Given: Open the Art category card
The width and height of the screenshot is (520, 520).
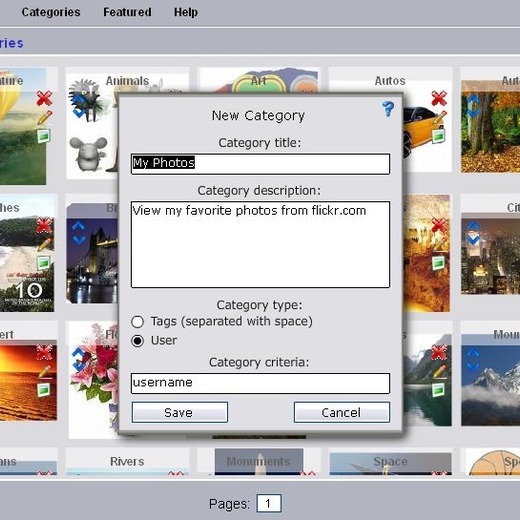Looking at the screenshot, I should coord(259,81).
